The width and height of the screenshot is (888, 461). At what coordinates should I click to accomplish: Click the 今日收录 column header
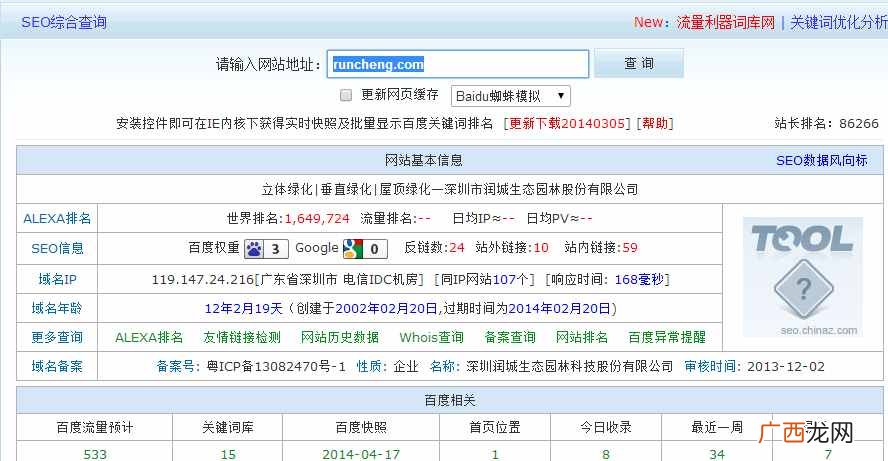(606, 428)
